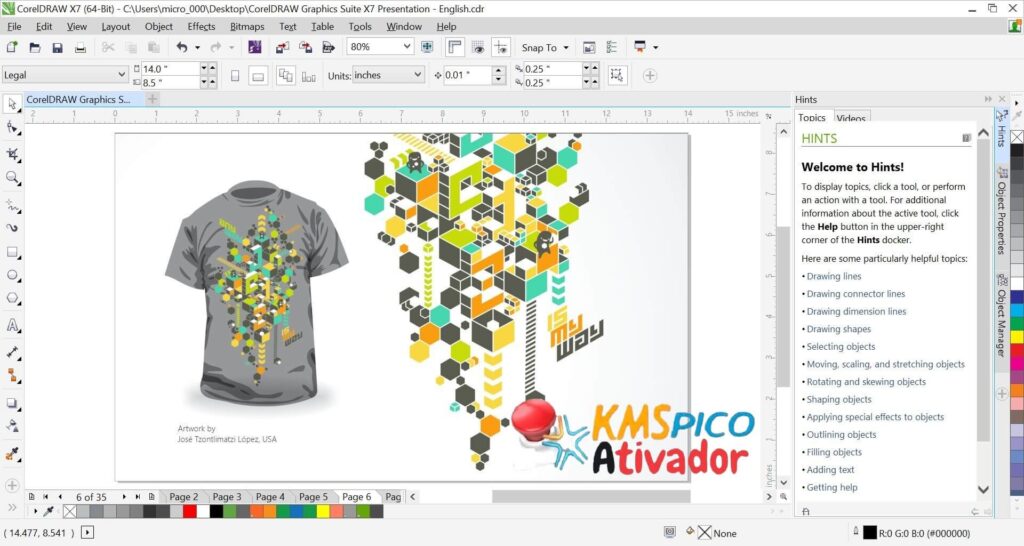Select the Drop Shadow tool
1024x546 pixels.
(12, 403)
